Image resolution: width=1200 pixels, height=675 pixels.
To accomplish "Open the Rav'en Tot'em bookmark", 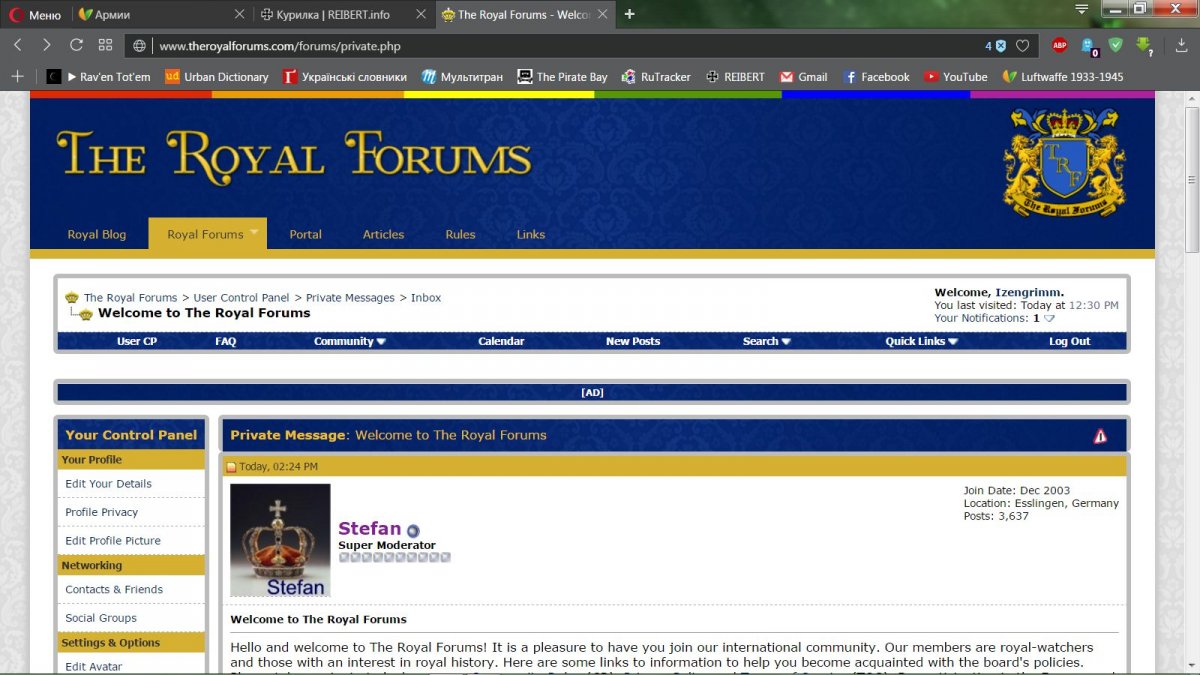I will click(x=99, y=77).
